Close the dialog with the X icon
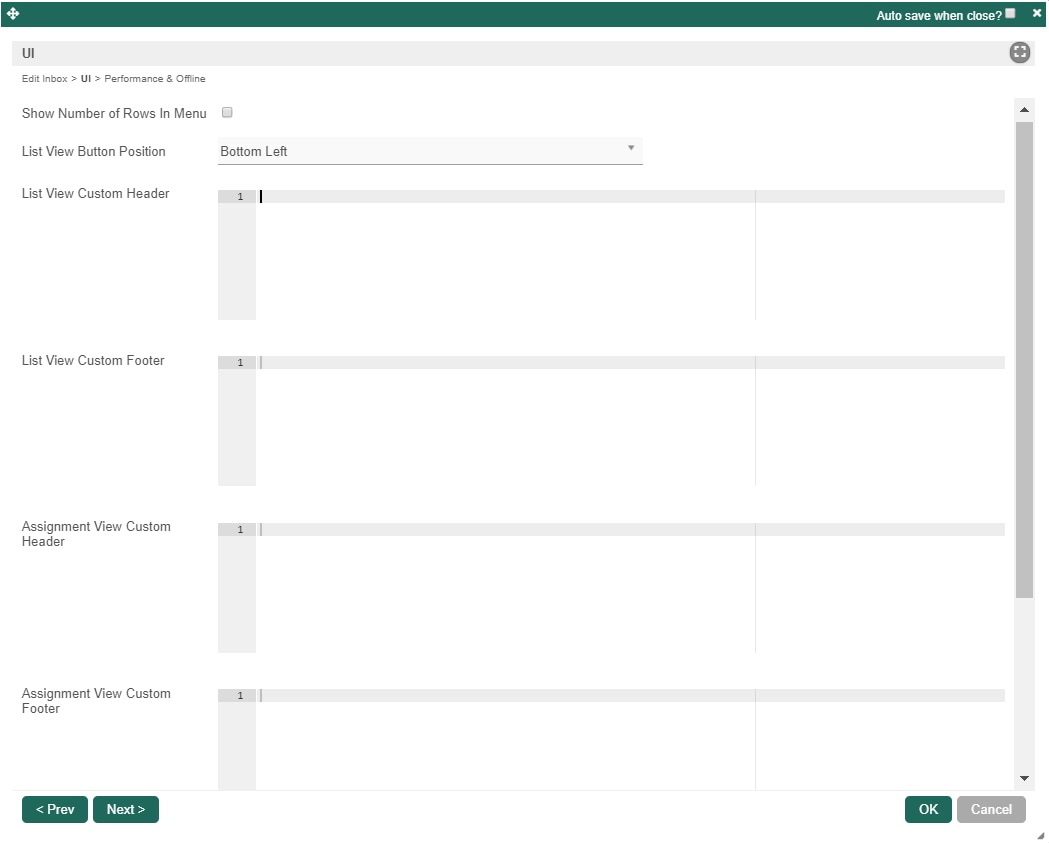This screenshot has height=843, width=1049. [1037, 13]
